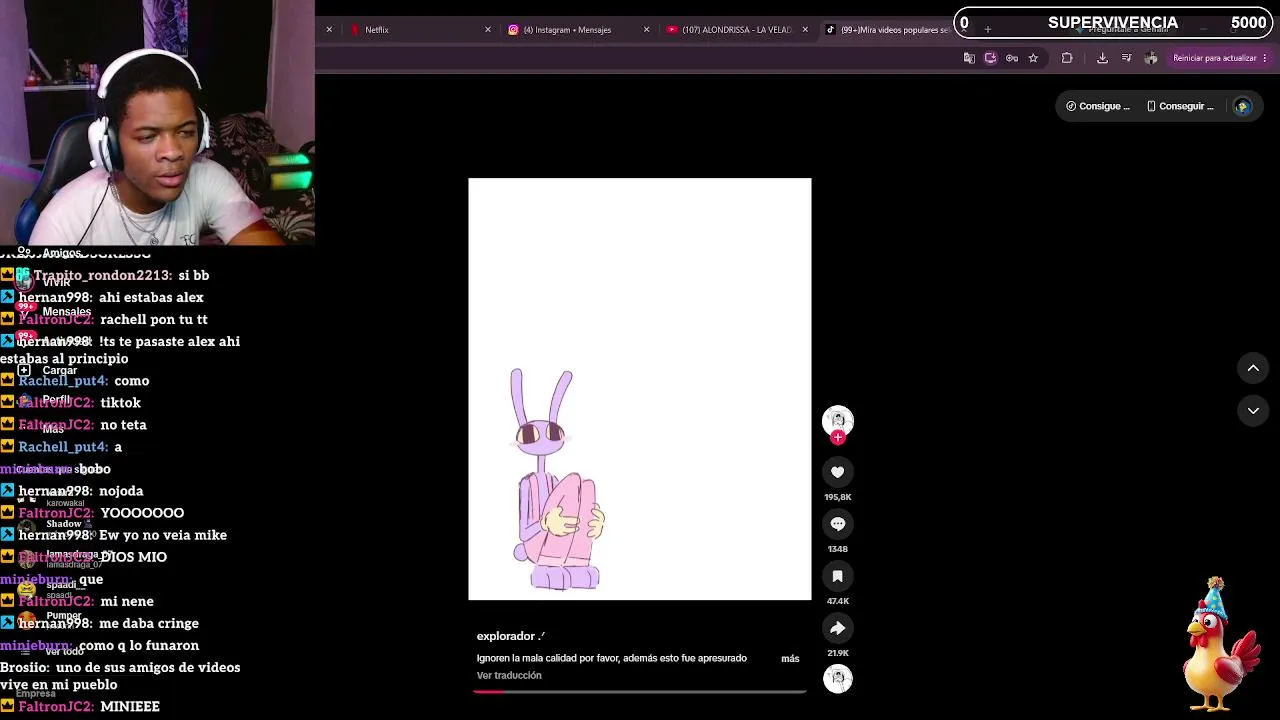This screenshot has width=1280, height=720.
Task: Click chat message 'YOOOOOOO'
Action: coord(142,513)
